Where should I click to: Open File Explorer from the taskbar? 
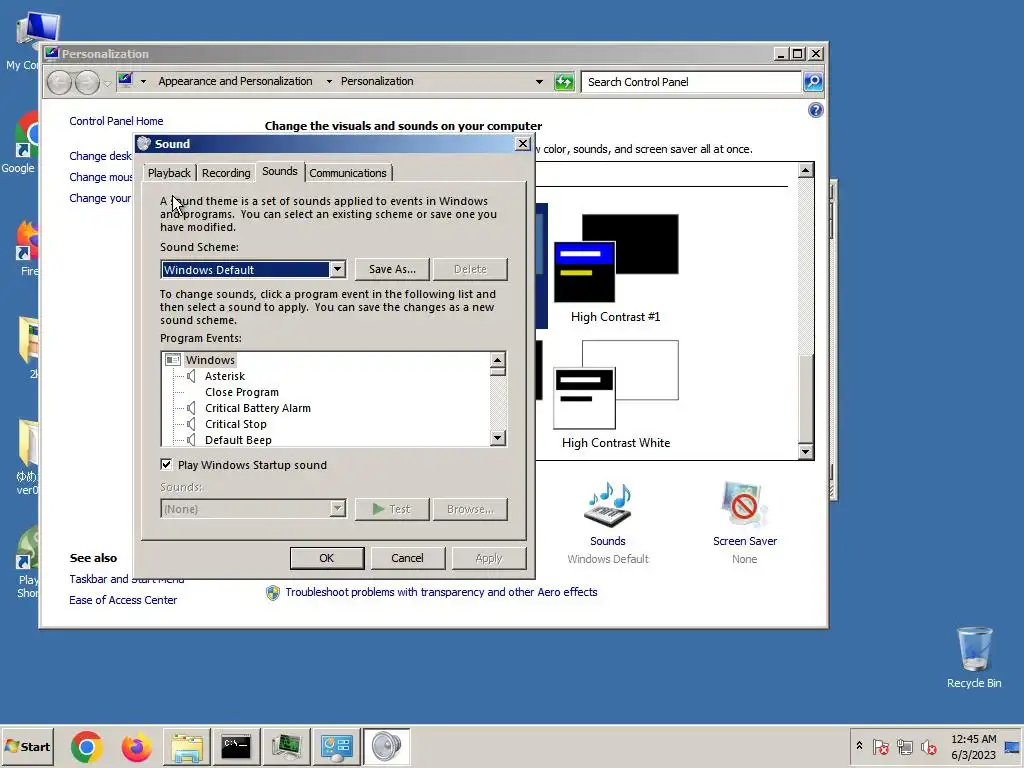pos(187,747)
